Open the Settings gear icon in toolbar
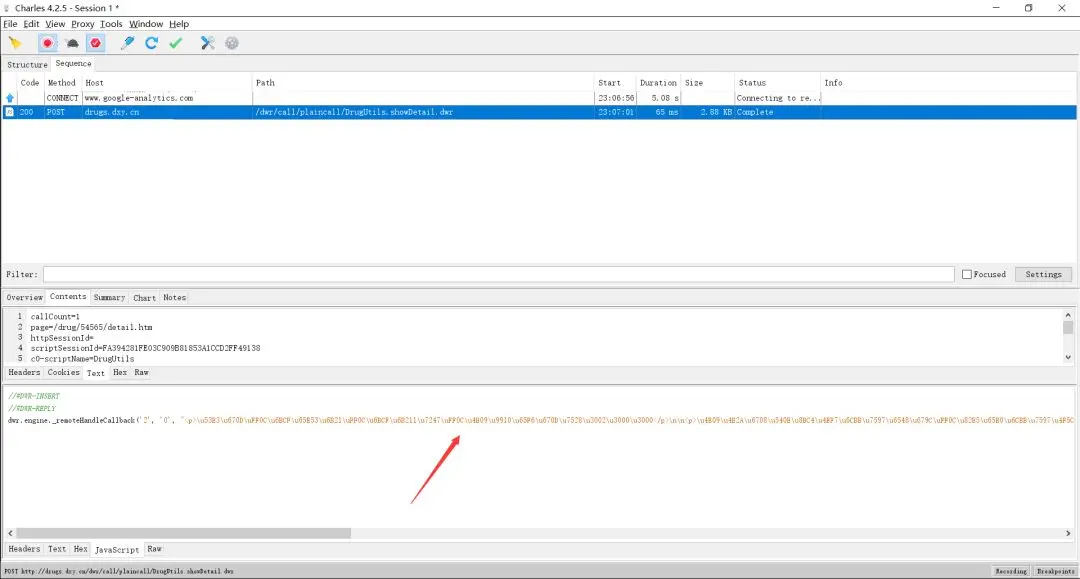 tap(232, 43)
